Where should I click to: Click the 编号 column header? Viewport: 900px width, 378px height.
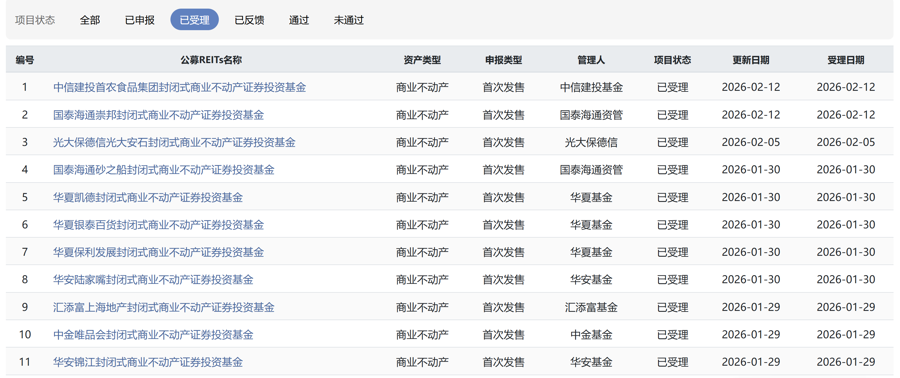(x=25, y=60)
